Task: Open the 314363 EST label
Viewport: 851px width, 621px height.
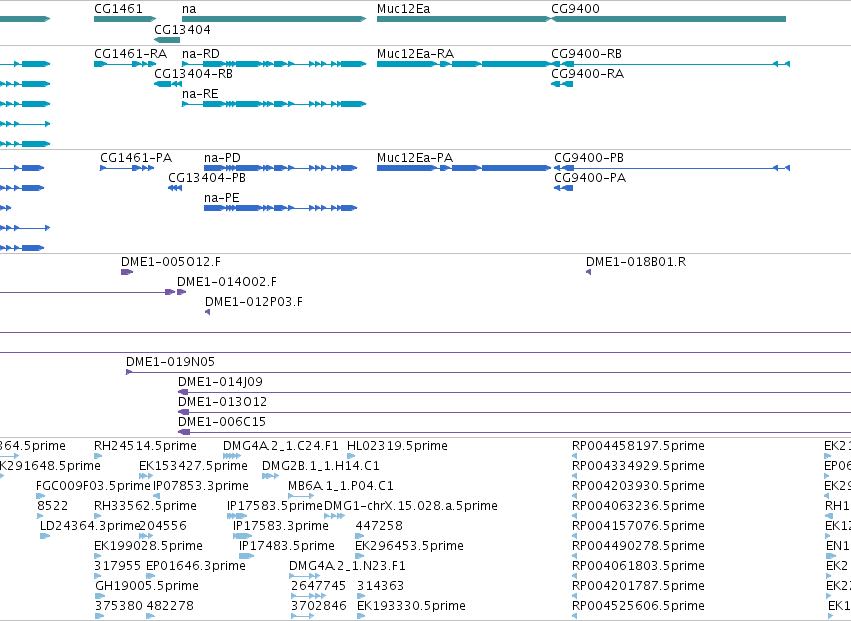Action: click(x=380, y=586)
